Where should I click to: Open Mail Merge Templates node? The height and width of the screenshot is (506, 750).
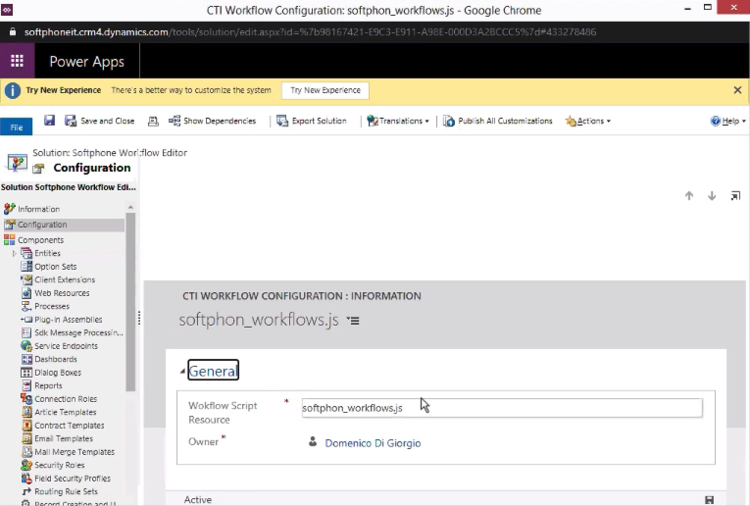74,452
